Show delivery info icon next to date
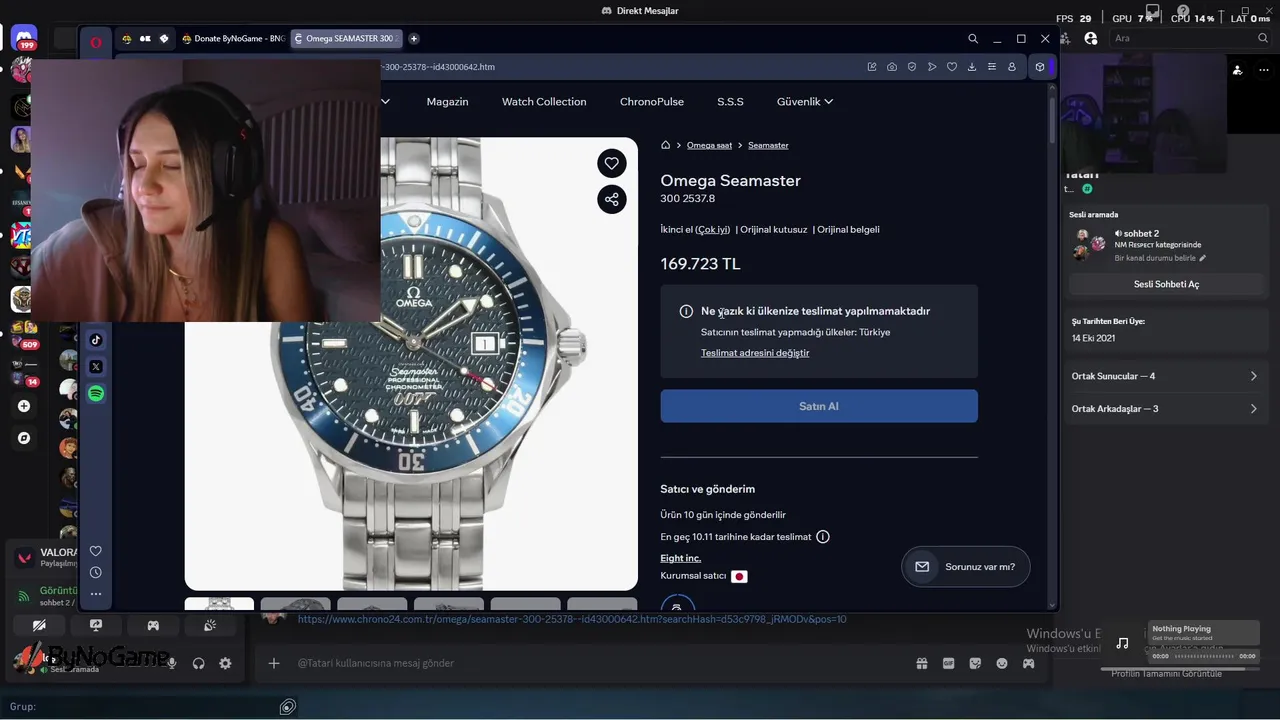This screenshot has width=1280, height=720. pos(823,537)
